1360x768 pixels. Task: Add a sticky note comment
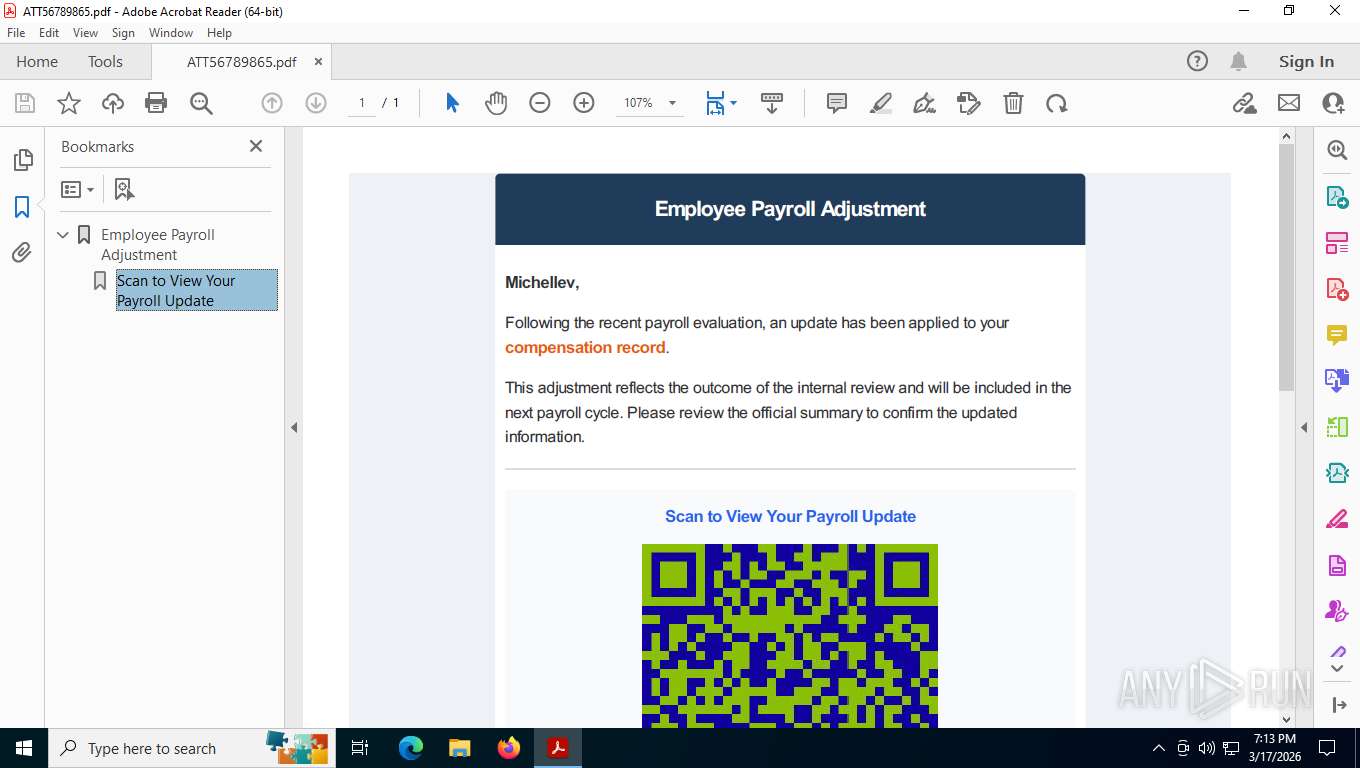(837, 103)
